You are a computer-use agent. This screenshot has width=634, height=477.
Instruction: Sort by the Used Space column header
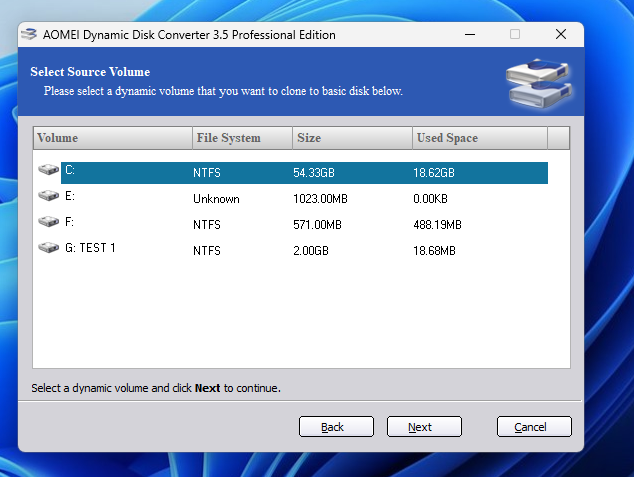(x=480, y=138)
